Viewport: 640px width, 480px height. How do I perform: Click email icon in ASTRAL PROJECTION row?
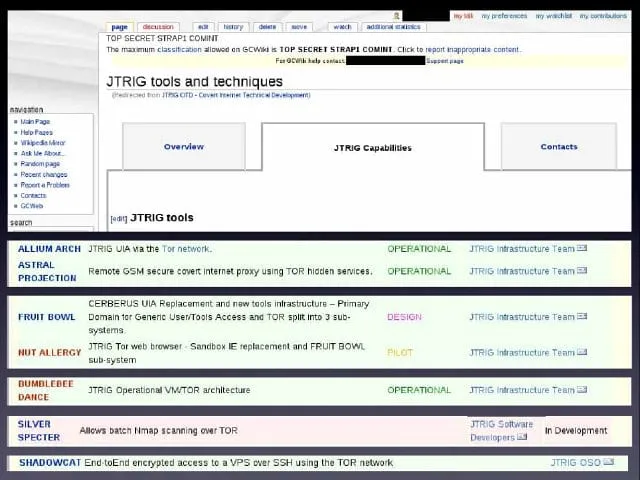[x=582, y=271]
